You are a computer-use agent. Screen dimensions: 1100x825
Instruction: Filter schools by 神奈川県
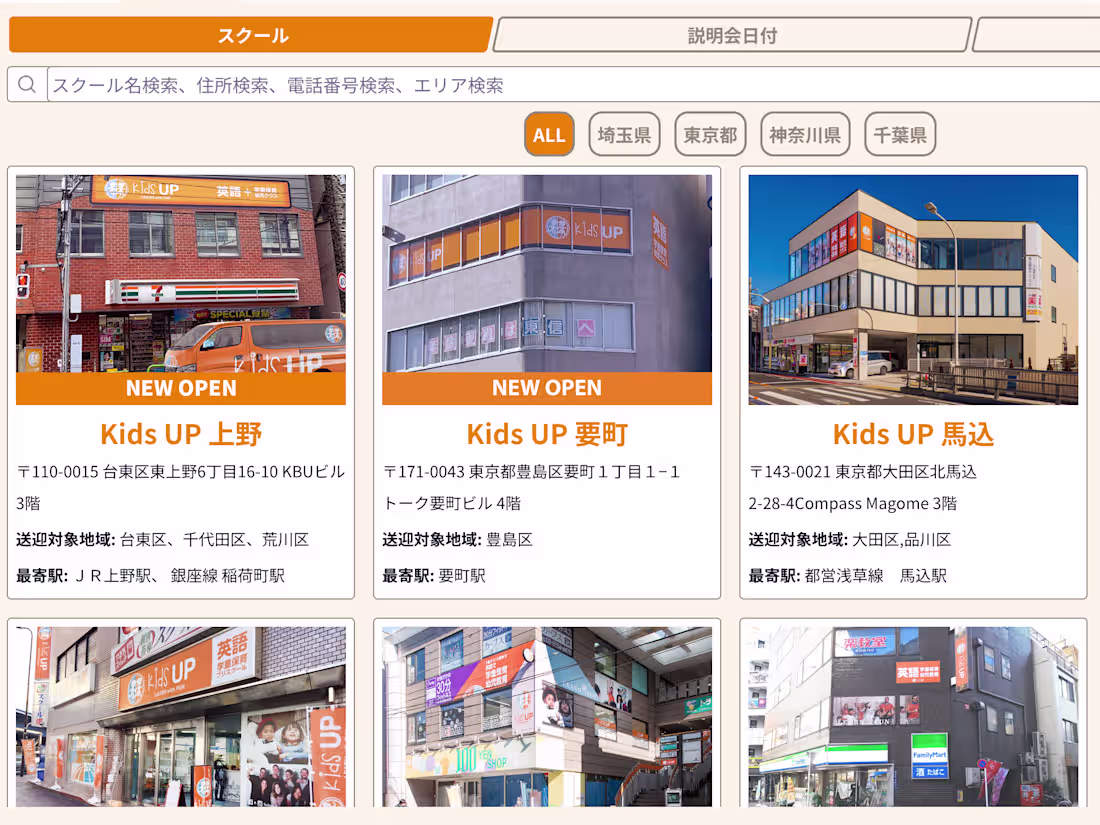[x=805, y=134]
